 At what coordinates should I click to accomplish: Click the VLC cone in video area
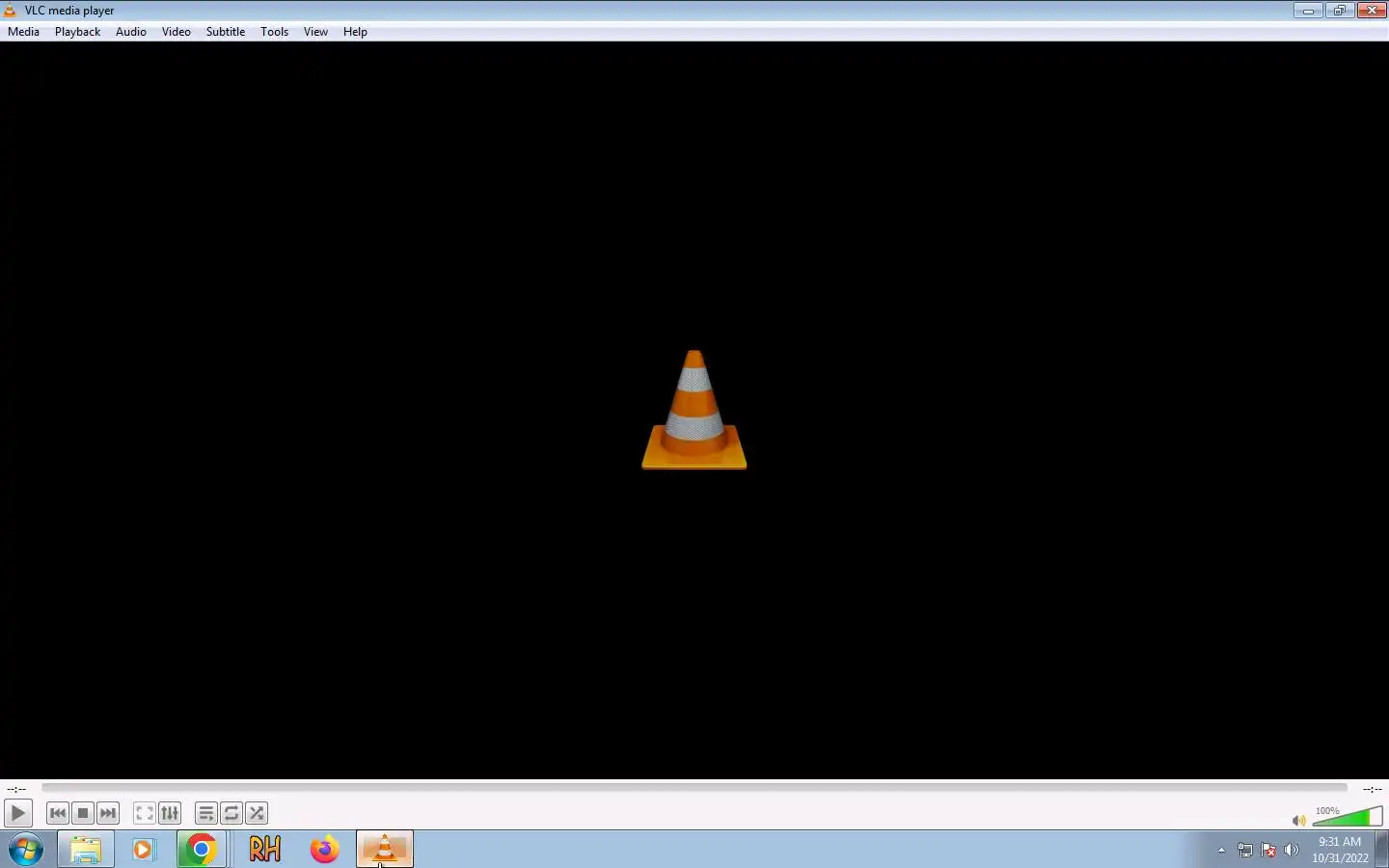[x=694, y=410]
